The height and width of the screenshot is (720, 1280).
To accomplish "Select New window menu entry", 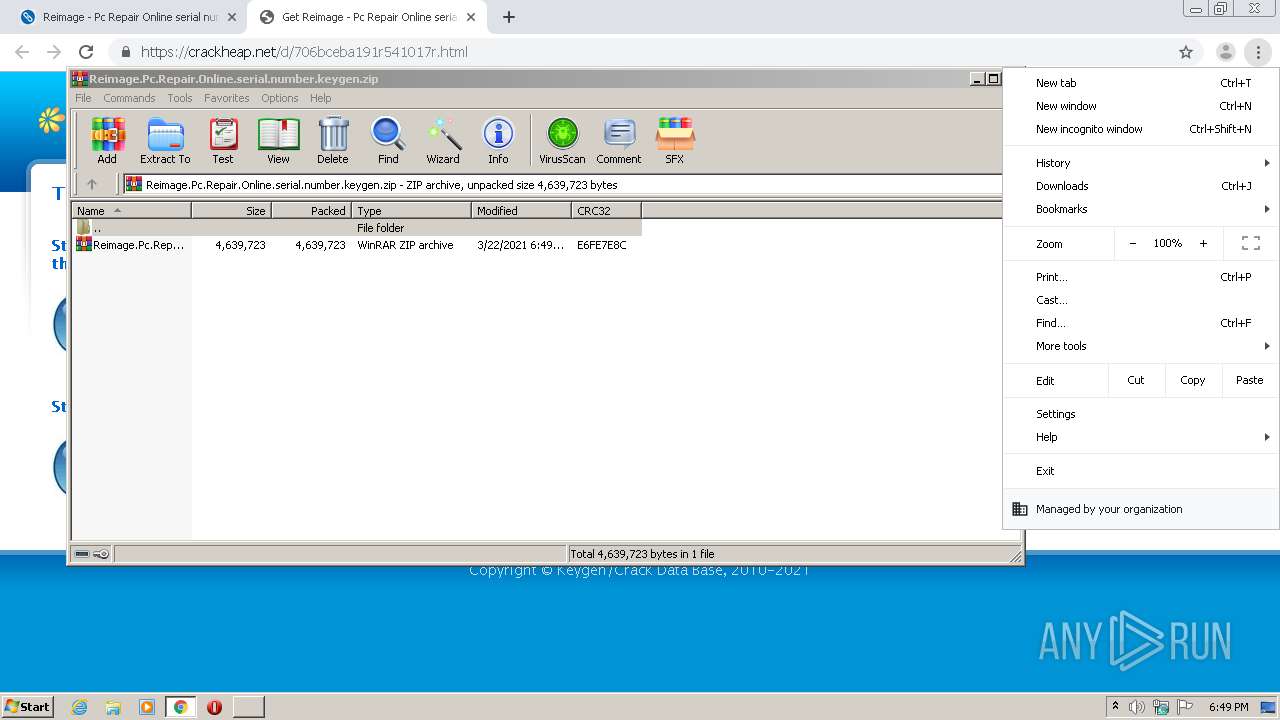I will pos(1141,106).
